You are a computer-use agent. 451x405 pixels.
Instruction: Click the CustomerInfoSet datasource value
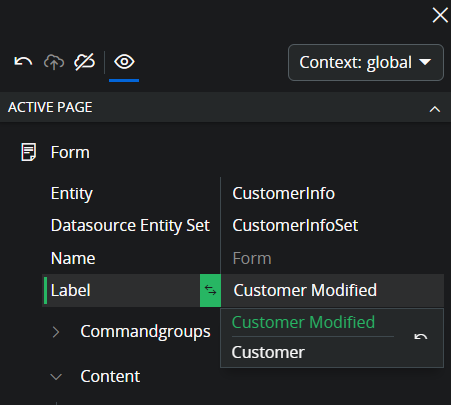(x=295, y=225)
